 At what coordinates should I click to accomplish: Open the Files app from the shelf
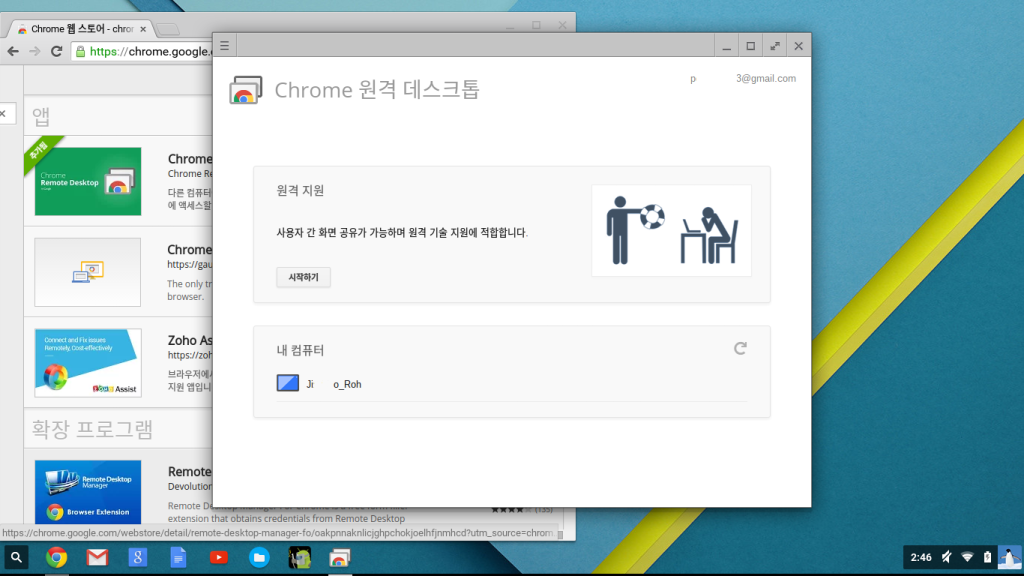[259, 558]
